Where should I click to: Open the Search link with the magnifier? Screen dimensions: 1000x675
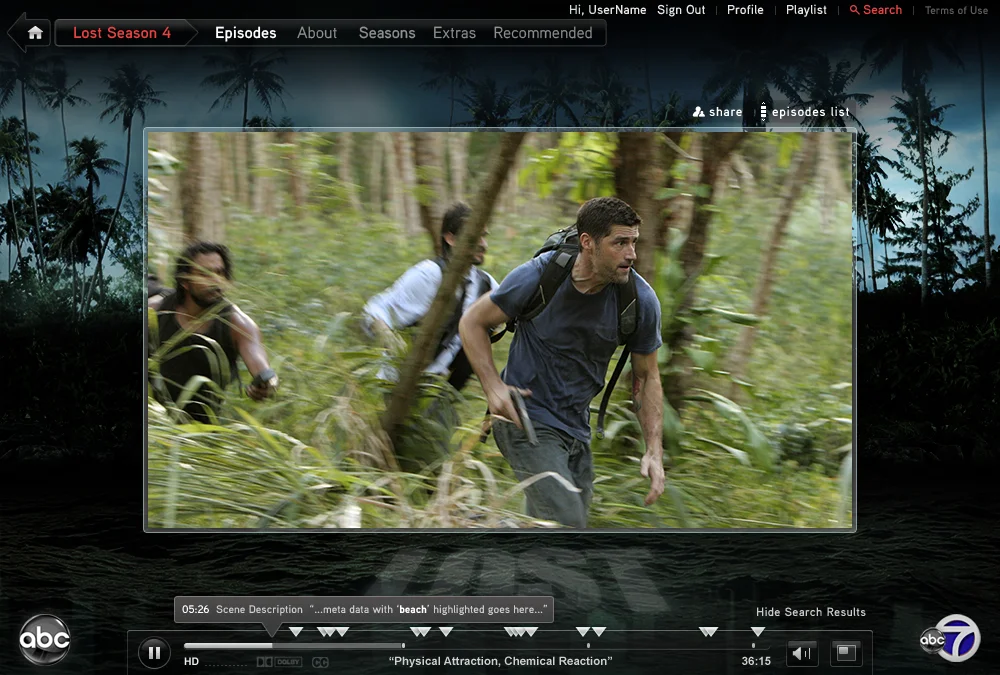(876, 10)
